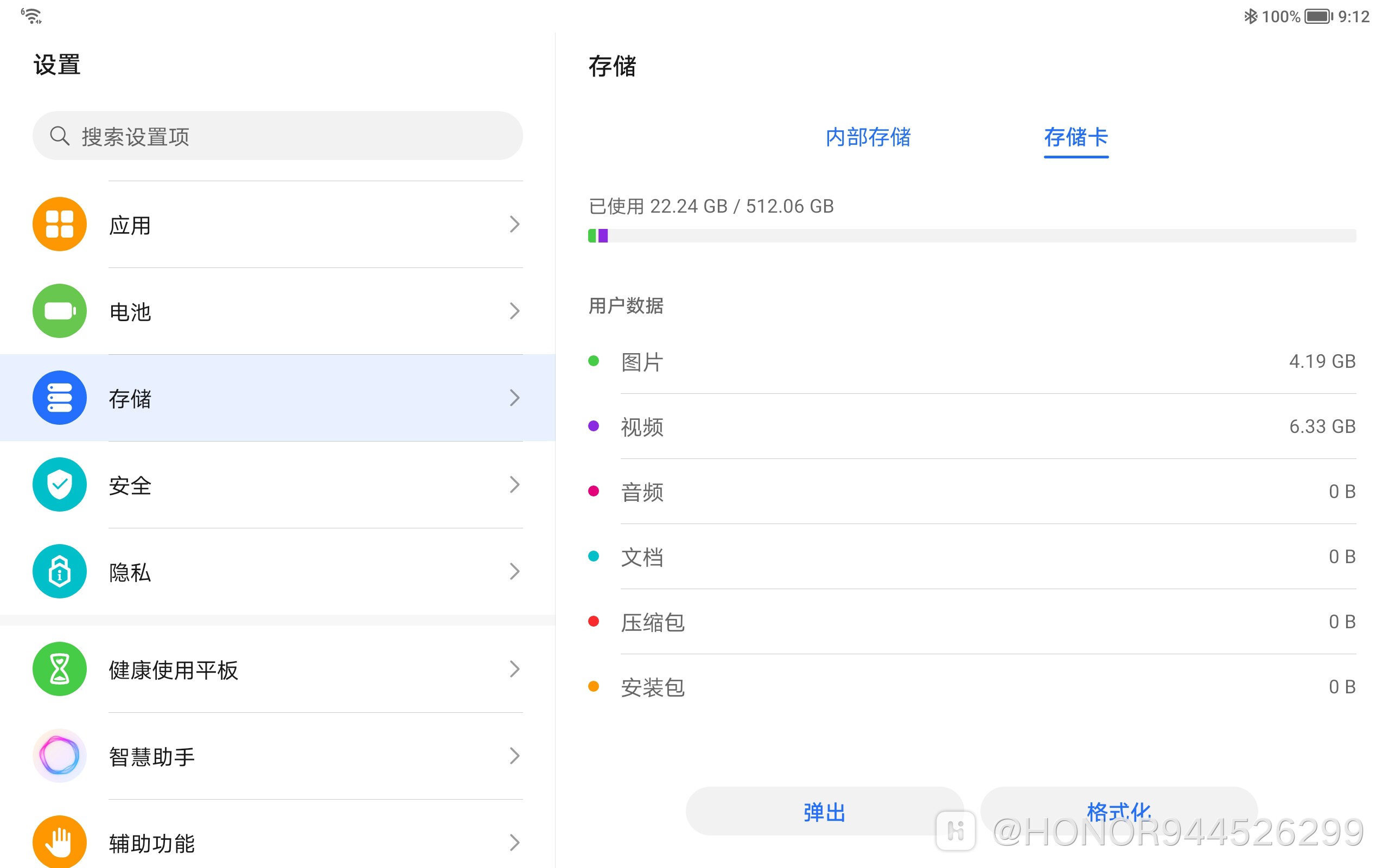Open the 健康使用平板 hourglass icon
Image resolution: width=1389 pixels, height=868 pixels.
pyautogui.click(x=60, y=669)
